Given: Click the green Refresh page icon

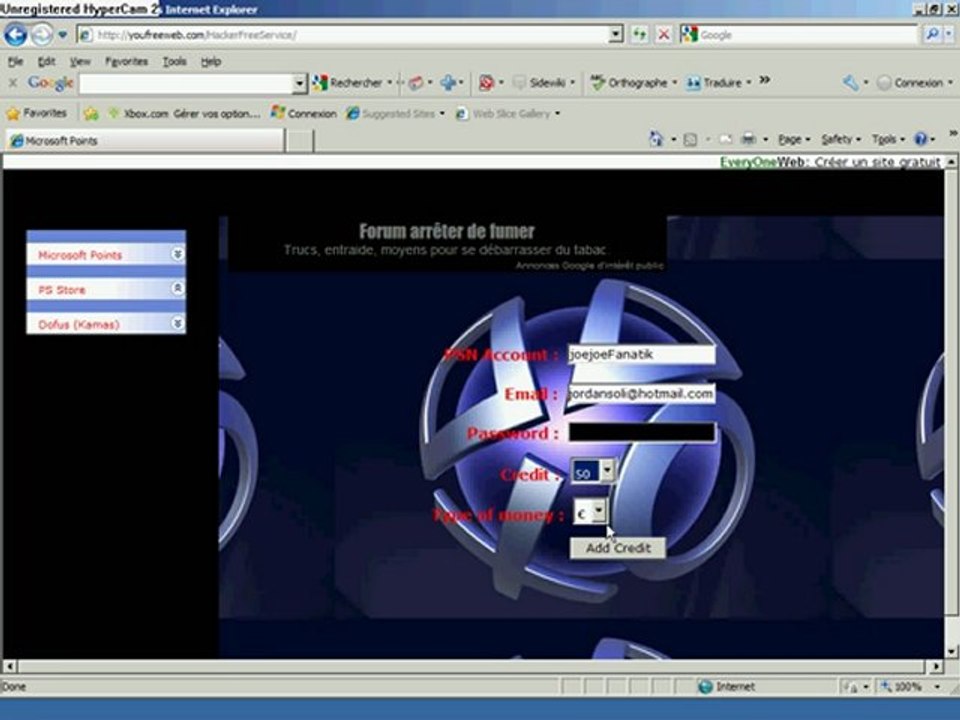Looking at the screenshot, I should (639, 35).
